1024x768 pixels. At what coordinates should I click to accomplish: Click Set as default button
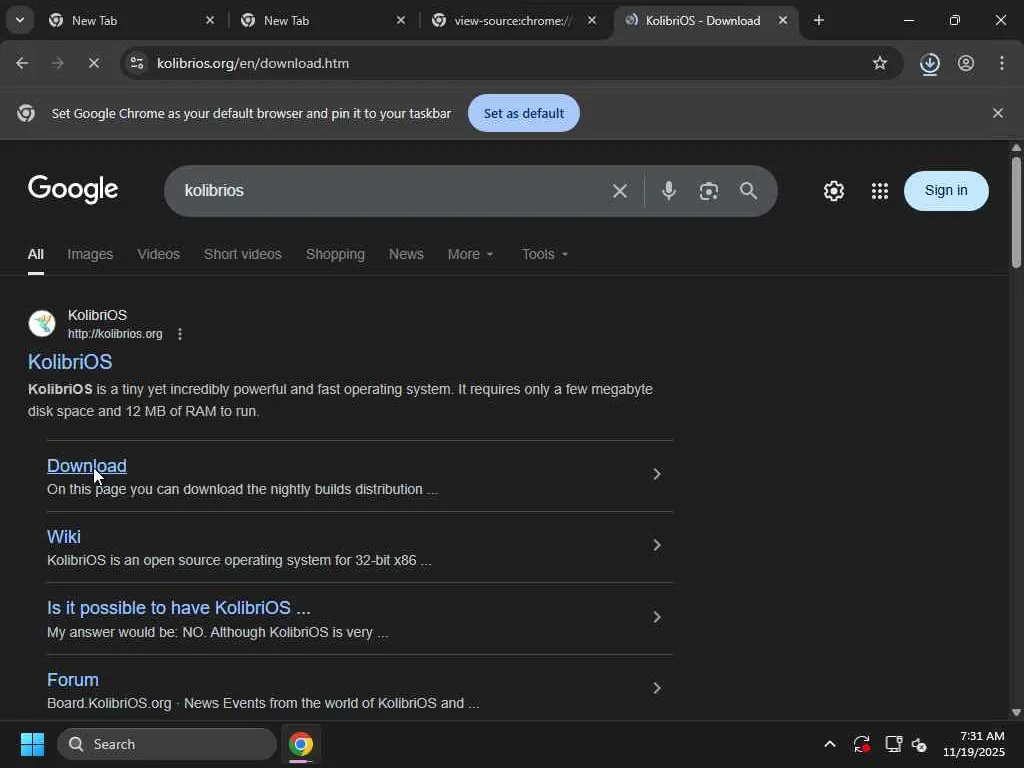coord(524,113)
